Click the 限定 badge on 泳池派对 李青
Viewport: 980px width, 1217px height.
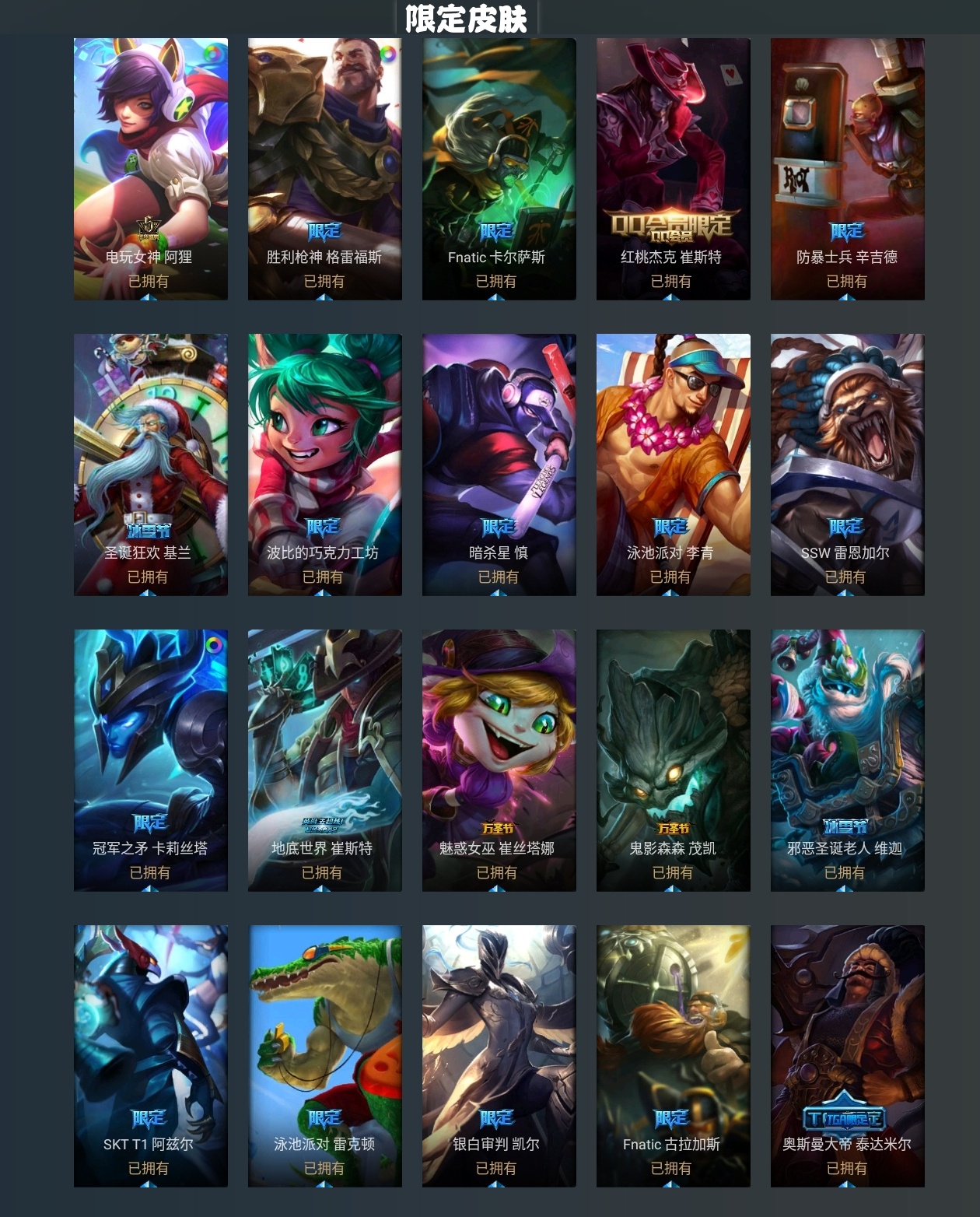coord(670,528)
